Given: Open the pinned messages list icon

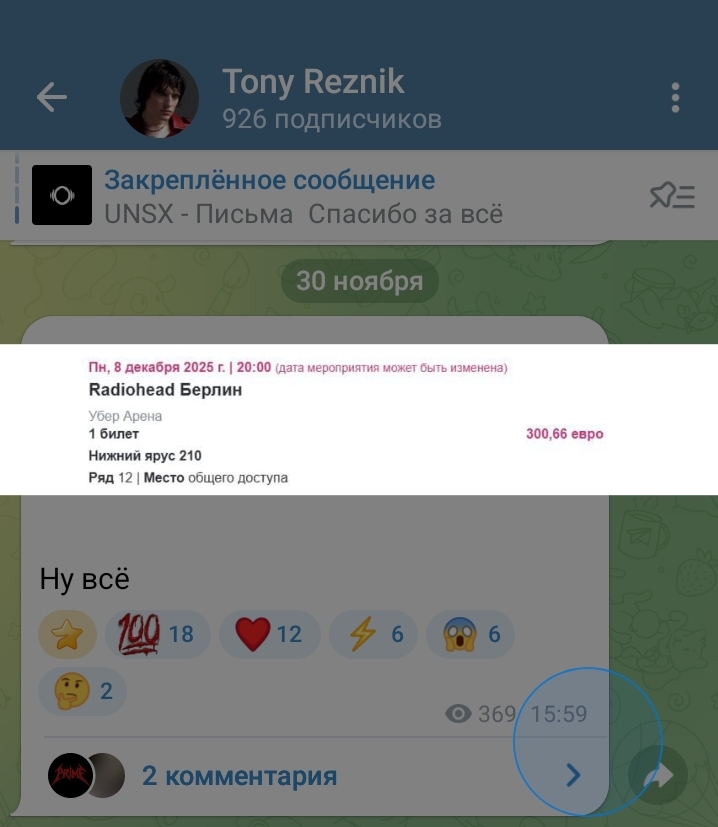Looking at the screenshot, I should pyautogui.click(x=673, y=196).
